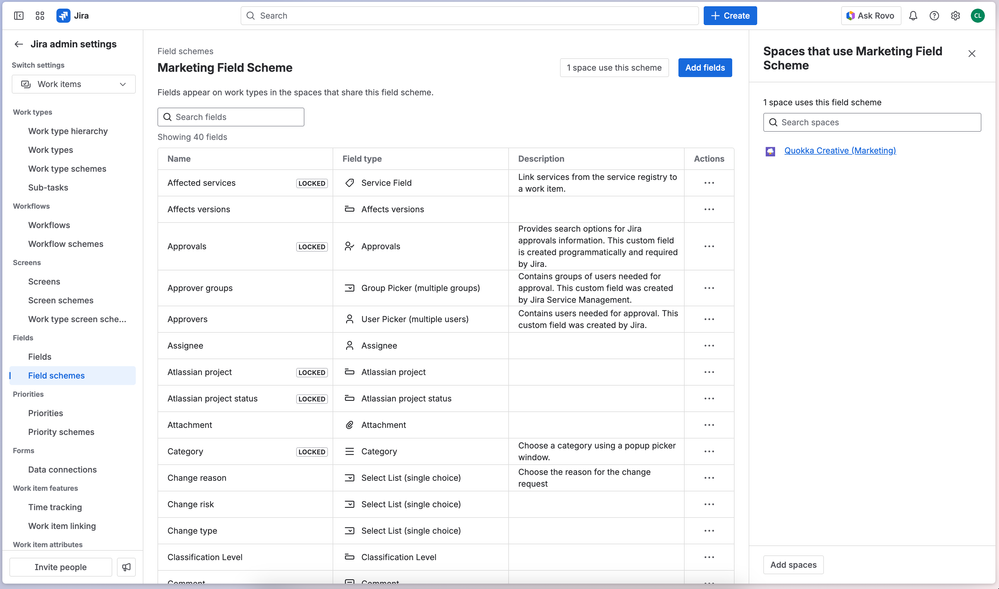Viewport: 999px width, 589px height.
Task: Collapse the sidebar using top-left icon
Action: coord(18,16)
